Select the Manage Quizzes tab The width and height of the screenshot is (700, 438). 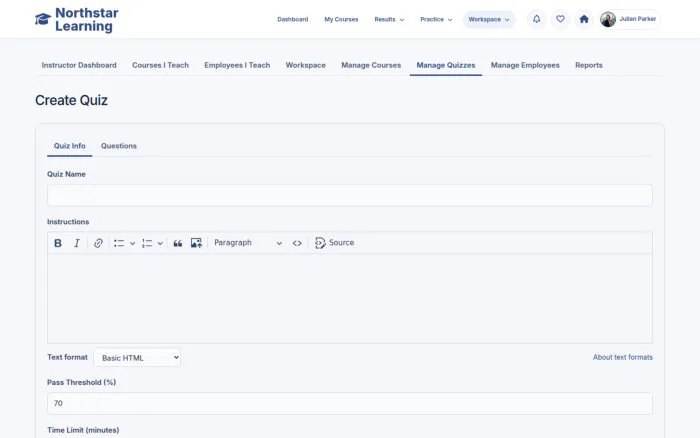click(446, 65)
